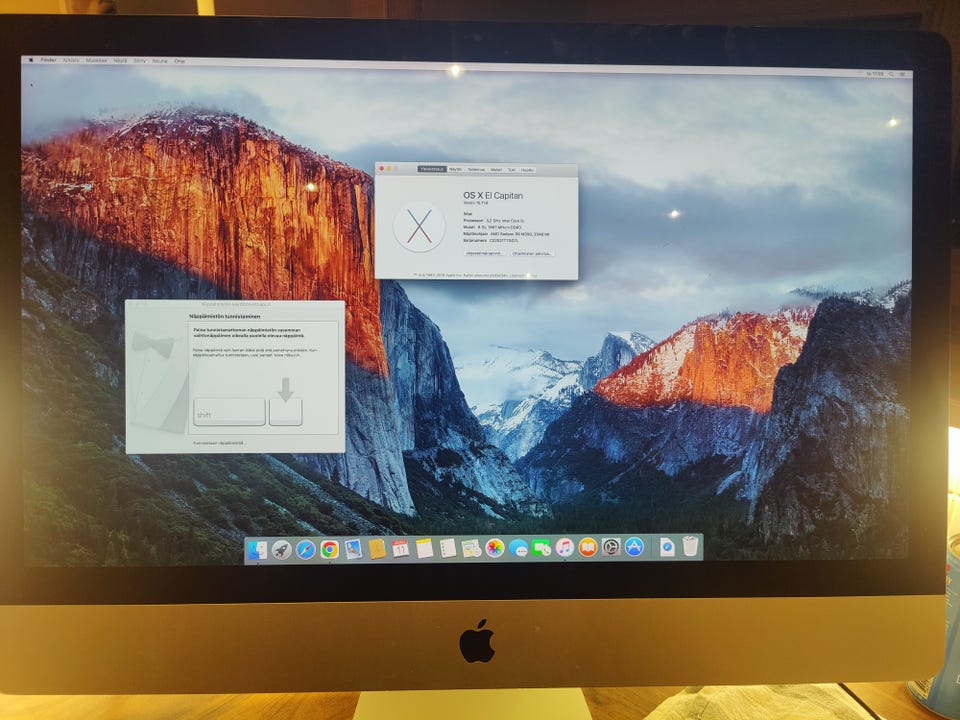Open App Store icon in Dock

[634, 547]
